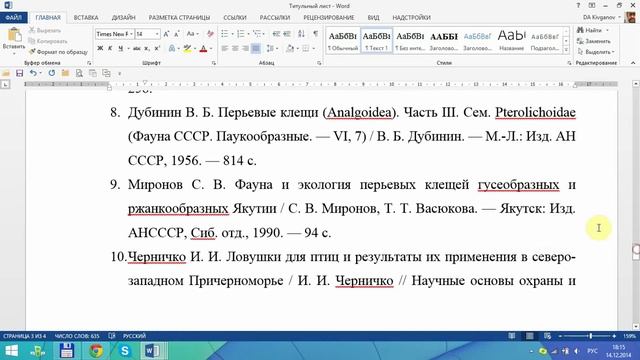
Task: Toggle bulleted list formatting
Action: click(x=224, y=34)
